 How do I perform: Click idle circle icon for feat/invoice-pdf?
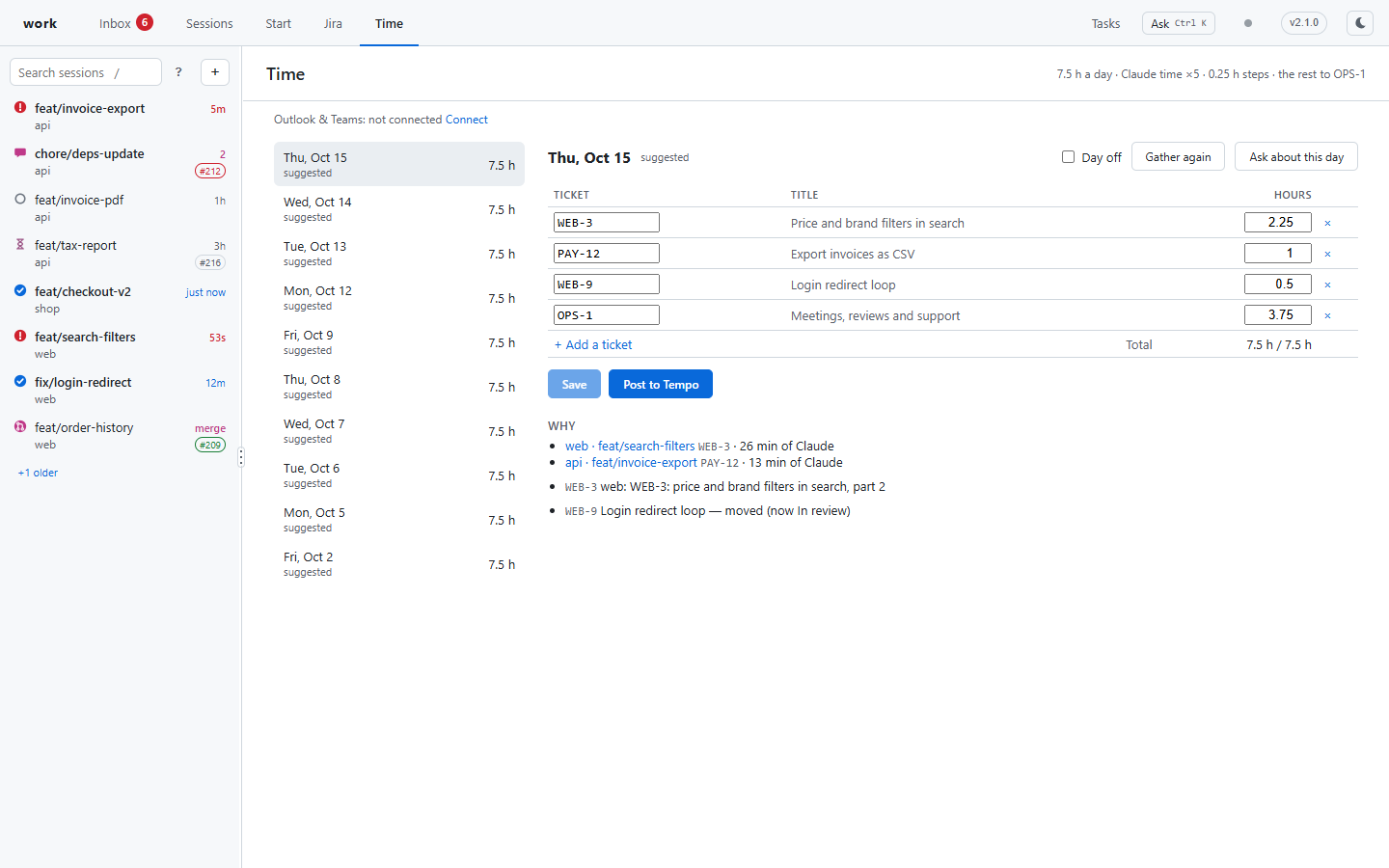(x=20, y=200)
